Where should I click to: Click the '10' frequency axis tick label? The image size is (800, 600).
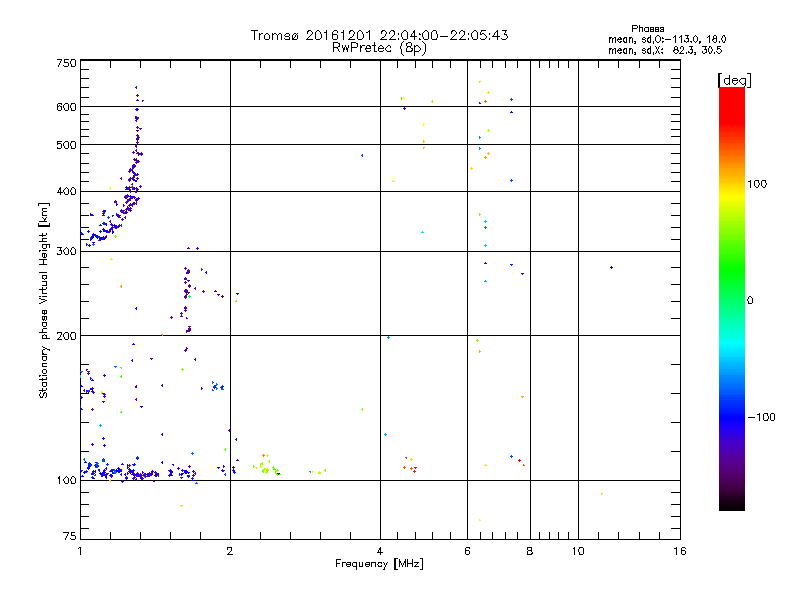578,551
